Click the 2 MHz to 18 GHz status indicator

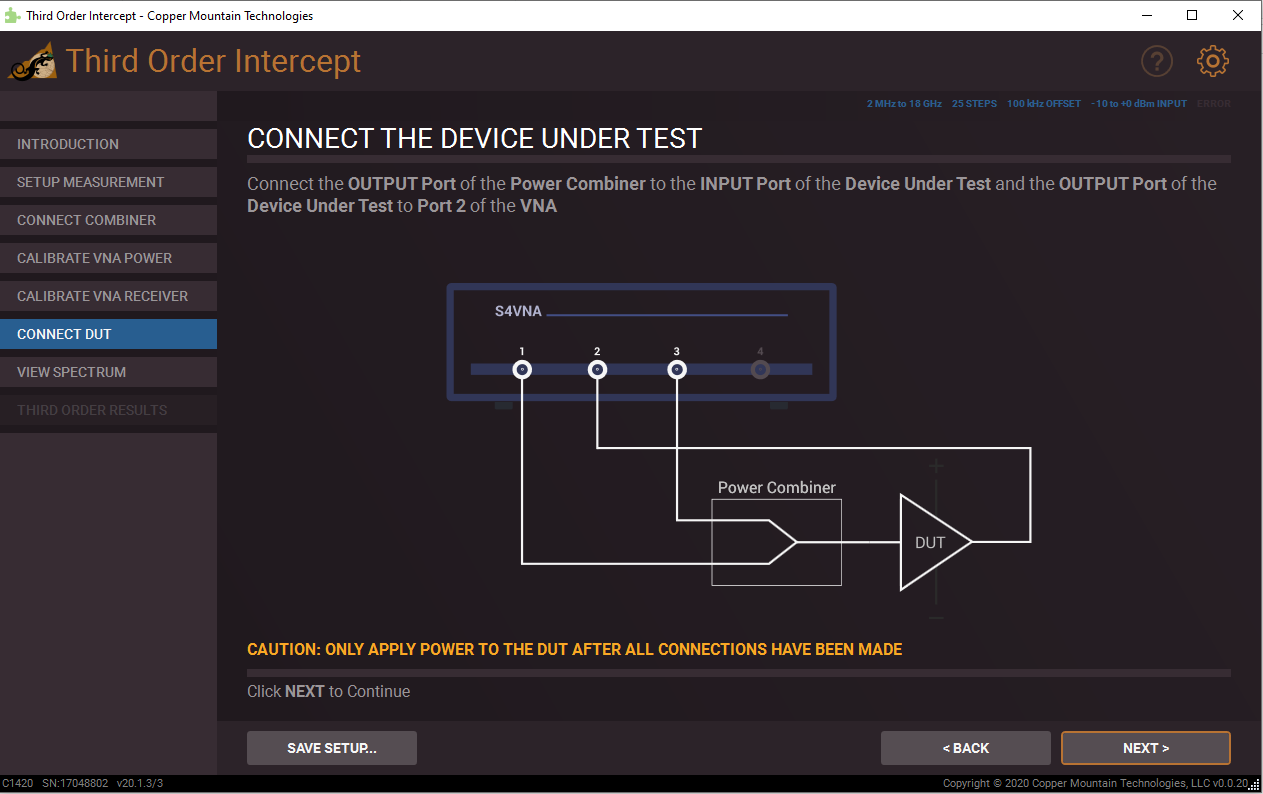[x=903, y=103]
